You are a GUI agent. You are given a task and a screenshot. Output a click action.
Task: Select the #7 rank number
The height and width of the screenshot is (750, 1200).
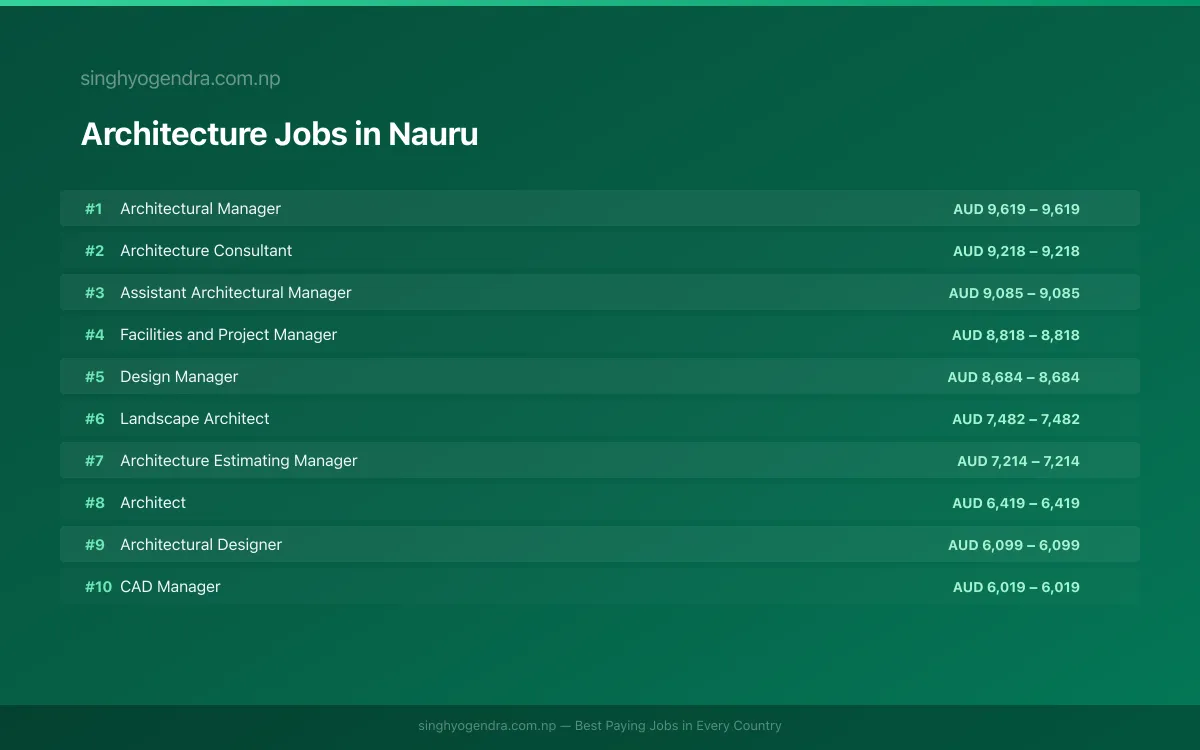(x=94, y=461)
